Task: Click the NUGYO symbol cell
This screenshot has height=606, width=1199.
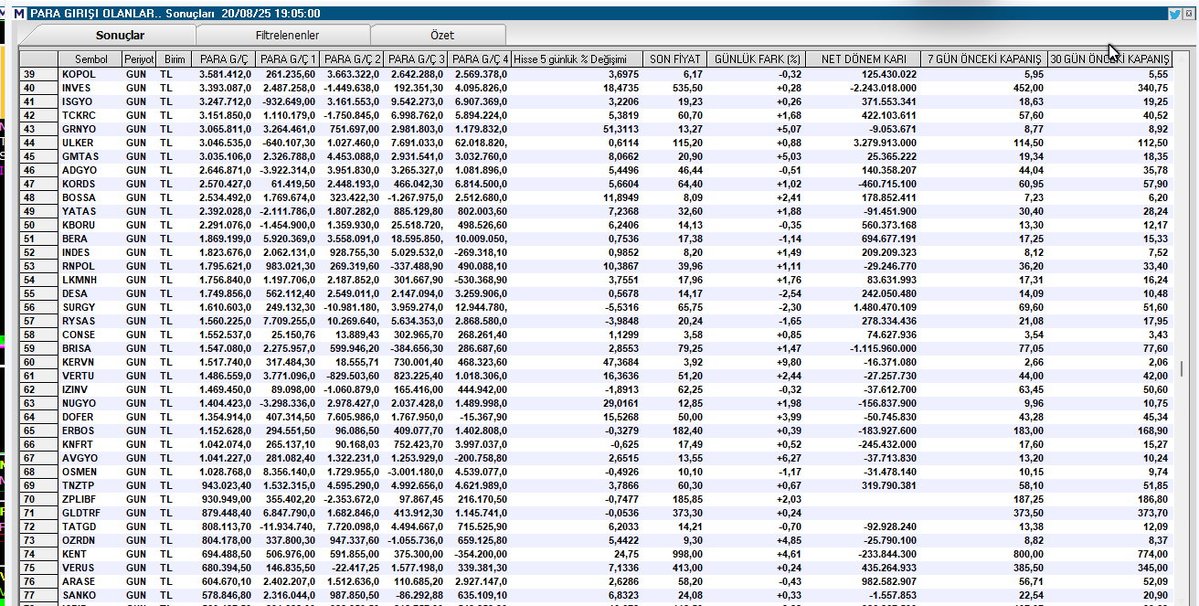Action: pos(90,403)
